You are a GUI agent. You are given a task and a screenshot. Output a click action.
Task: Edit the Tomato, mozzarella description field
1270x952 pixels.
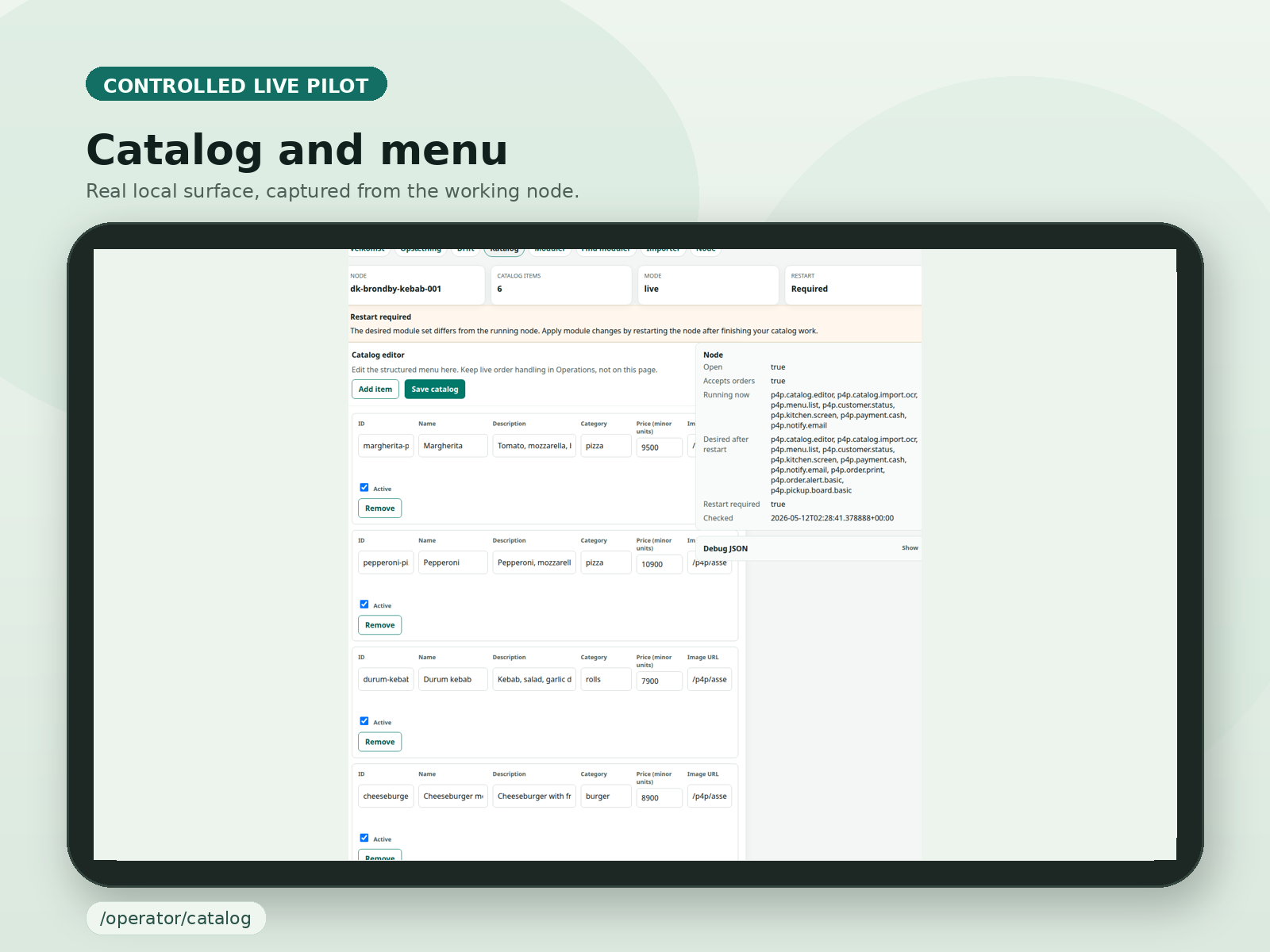click(534, 446)
